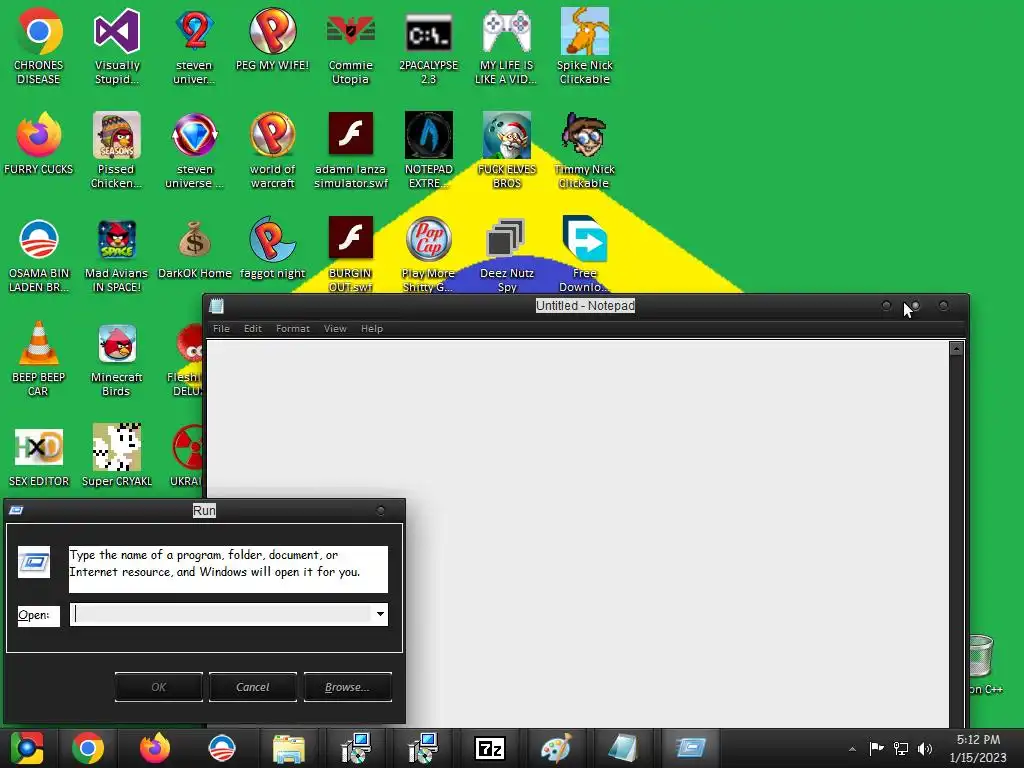Click the OK button in Run dialog
The height and width of the screenshot is (768, 1024).
coord(159,687)
